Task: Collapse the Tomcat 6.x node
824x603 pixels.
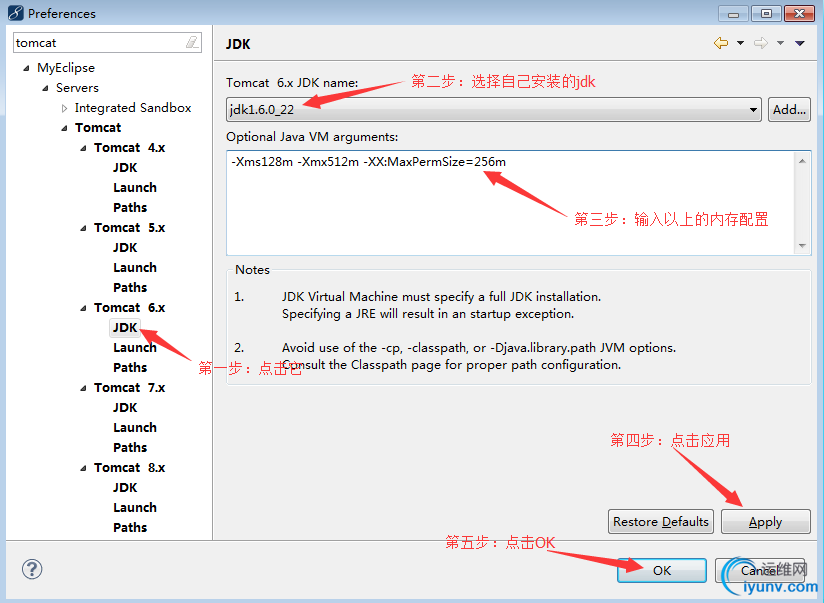Action: coord(83,308)
